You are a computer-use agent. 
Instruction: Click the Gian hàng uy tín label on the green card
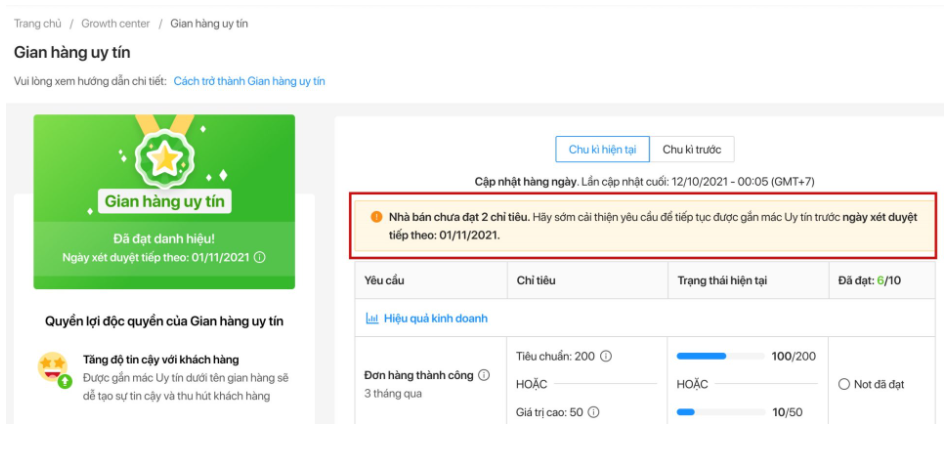point(164,202)
